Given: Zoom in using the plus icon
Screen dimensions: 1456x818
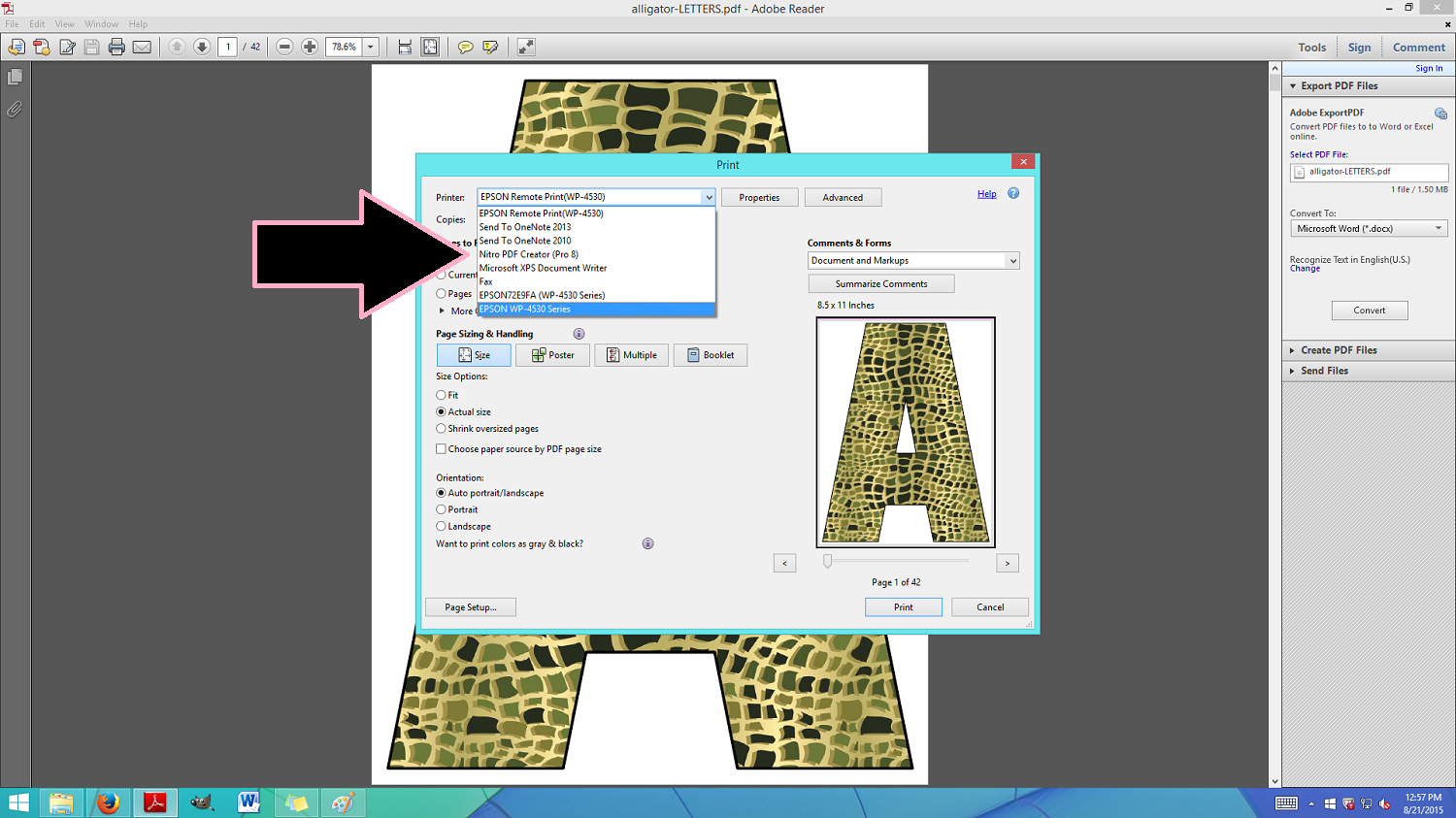Looking at the screenshot, I should pos(310,47).
